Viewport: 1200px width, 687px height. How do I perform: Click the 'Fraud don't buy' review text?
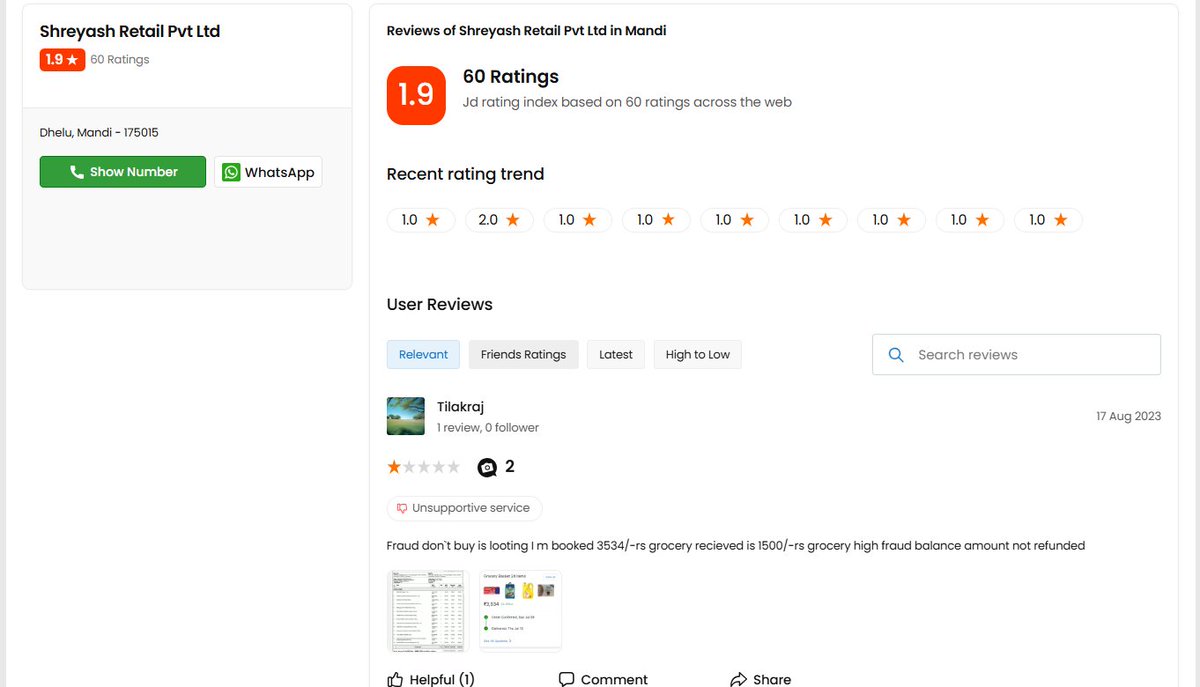tap(736, 546)
